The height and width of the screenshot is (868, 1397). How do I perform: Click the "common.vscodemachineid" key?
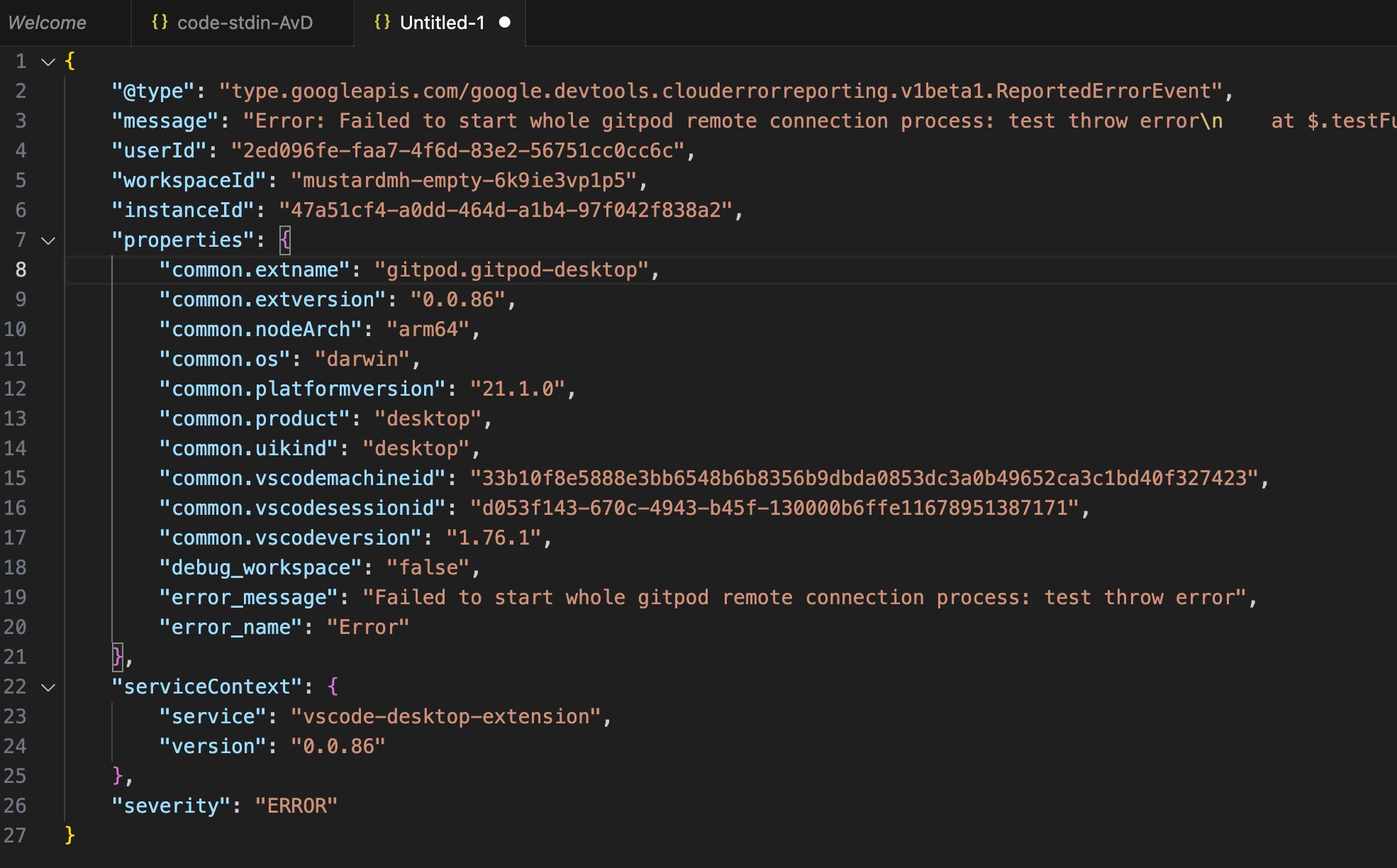tap(303, 479)
